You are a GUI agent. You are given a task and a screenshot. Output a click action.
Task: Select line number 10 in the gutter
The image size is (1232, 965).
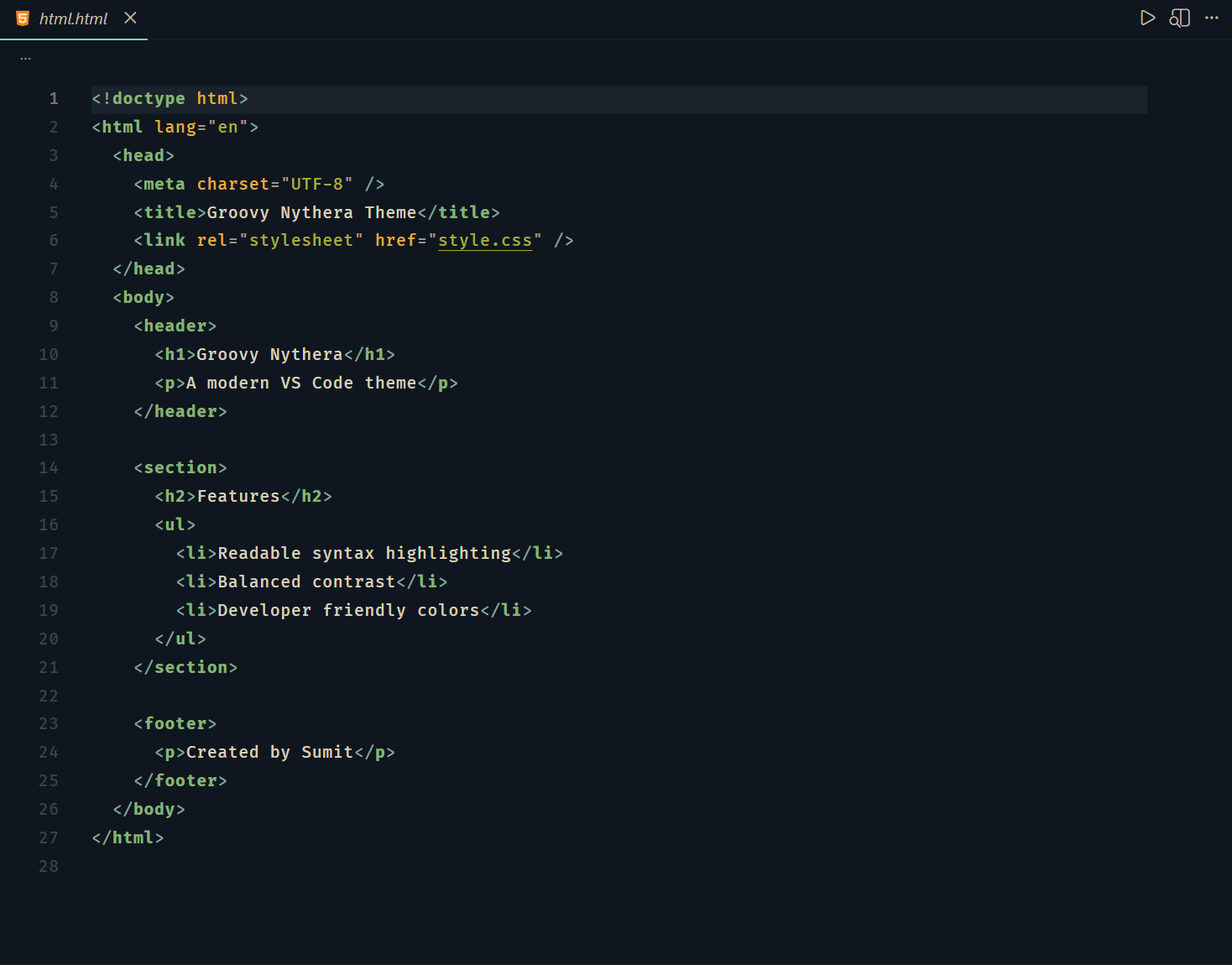(48, 354)
